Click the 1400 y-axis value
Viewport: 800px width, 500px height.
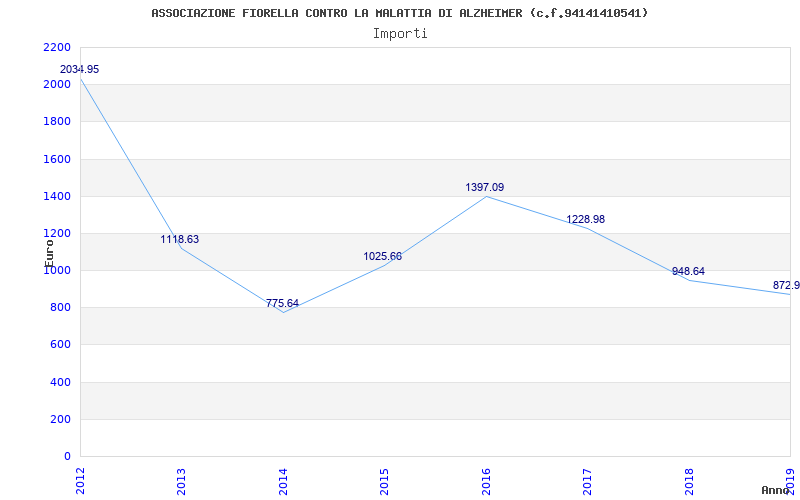click(x=57, y=196)
